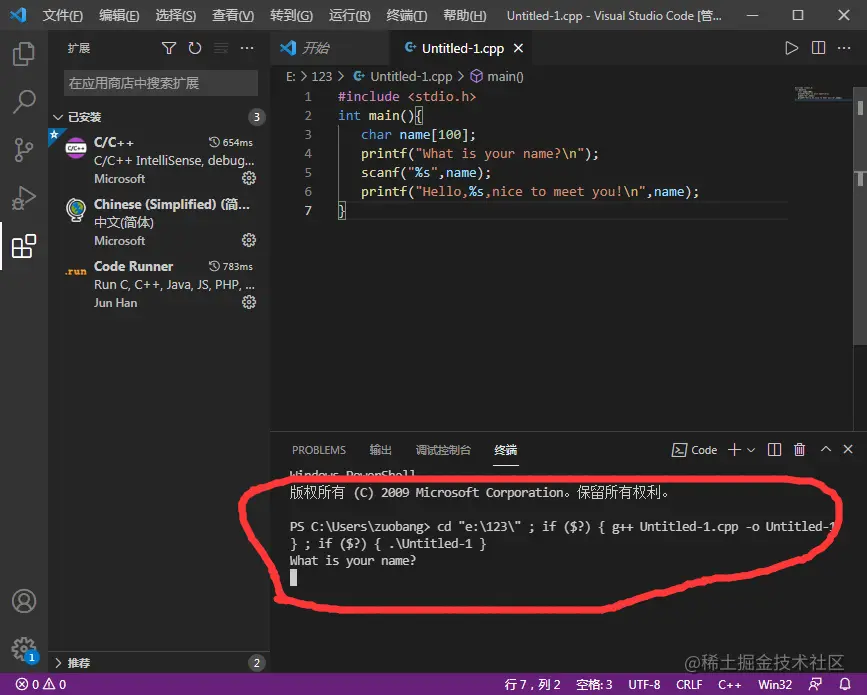Expand the 推荐 recommended section
The height and width of the screenshot is (695, 867).
tap(159, 662)
